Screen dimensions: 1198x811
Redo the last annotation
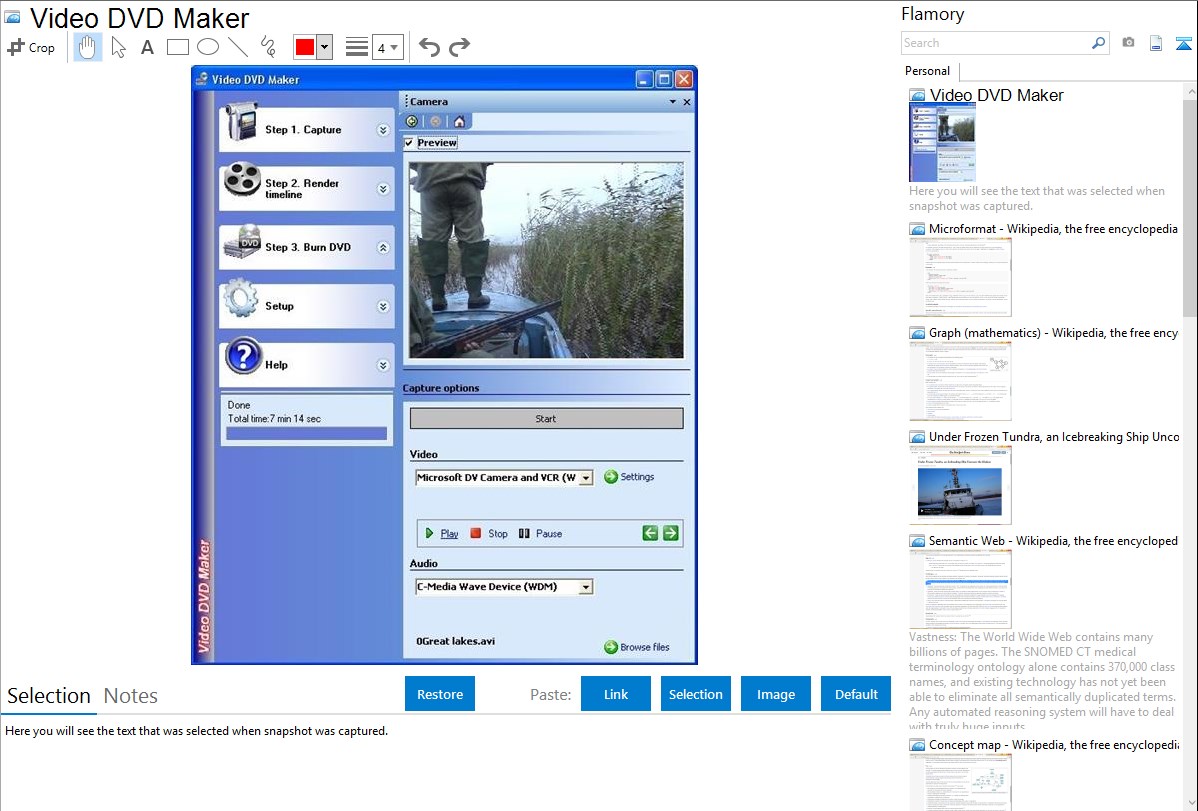pyautogui.click(x=459, y=47)
